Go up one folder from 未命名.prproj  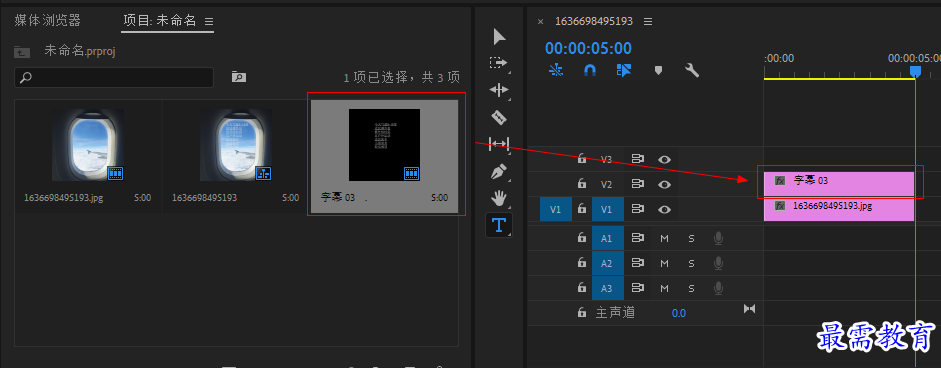tap(22, 52)
